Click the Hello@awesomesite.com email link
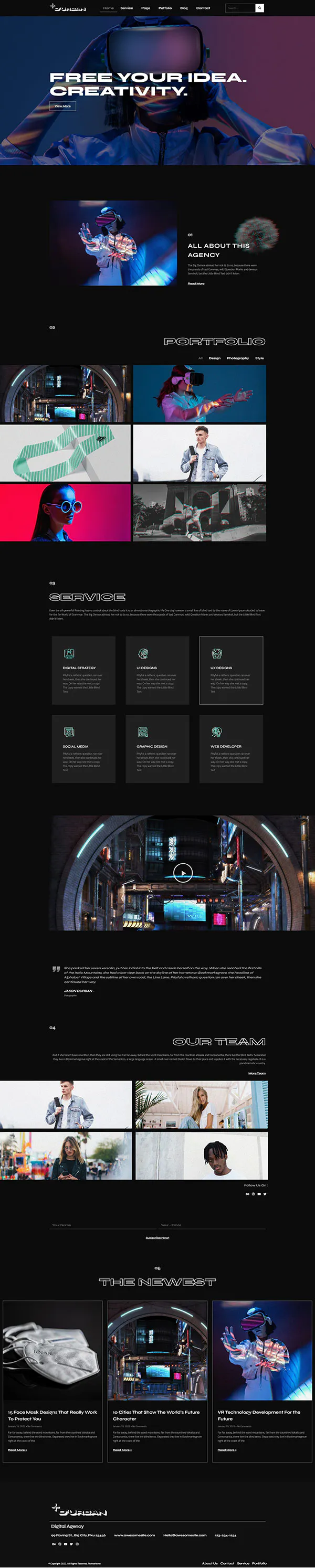The height and width of the screenshot is (1568, 315). [x=185, y=1535]
